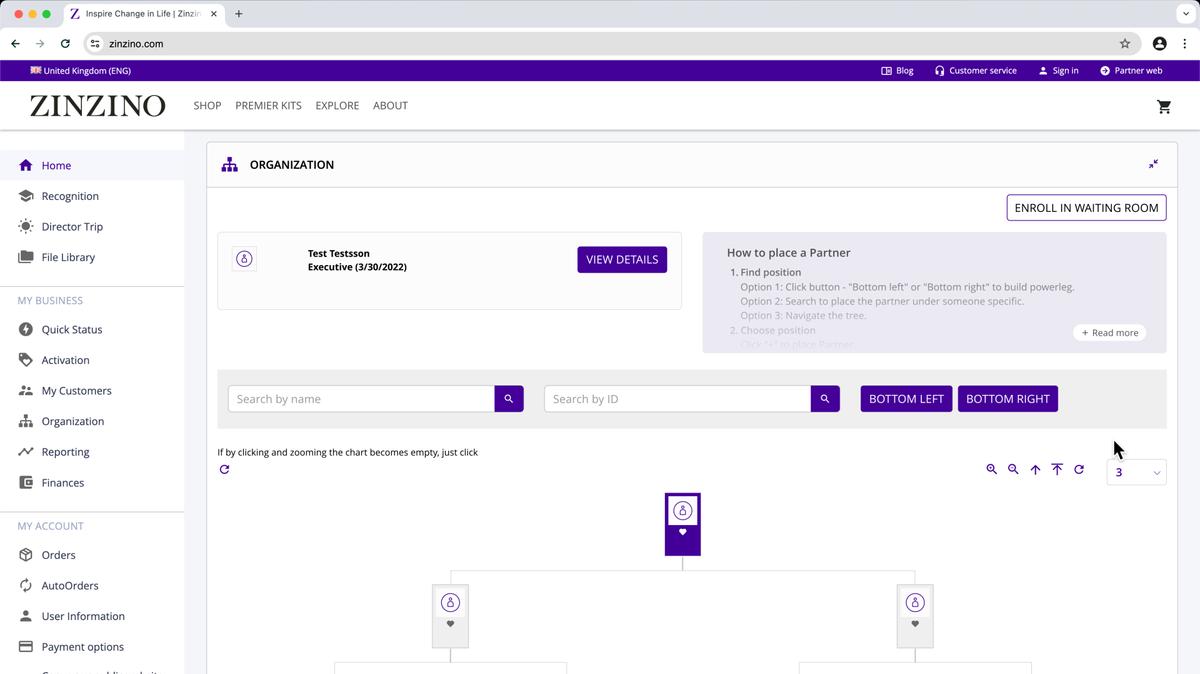Viewport: 1200px width, 674px height.
Task: Open the SHOP menu
Action: coord(207,106)
